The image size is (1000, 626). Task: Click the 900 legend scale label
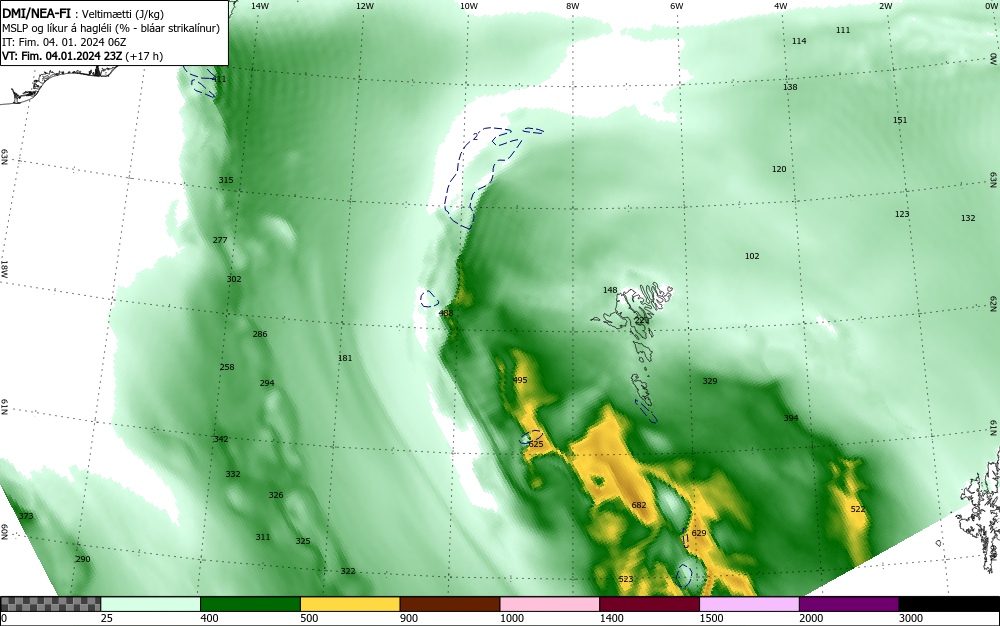(409, 618)
